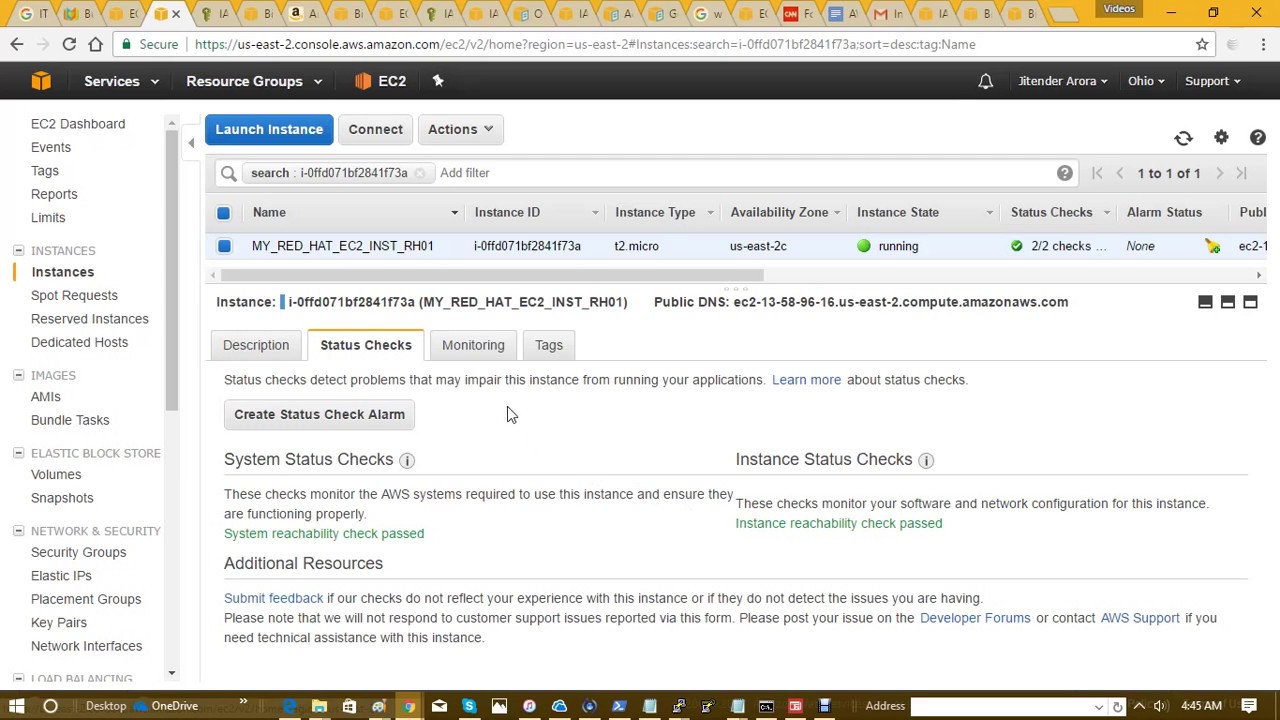Minimize the details pane layout icon

click(x=1205, y=302)
